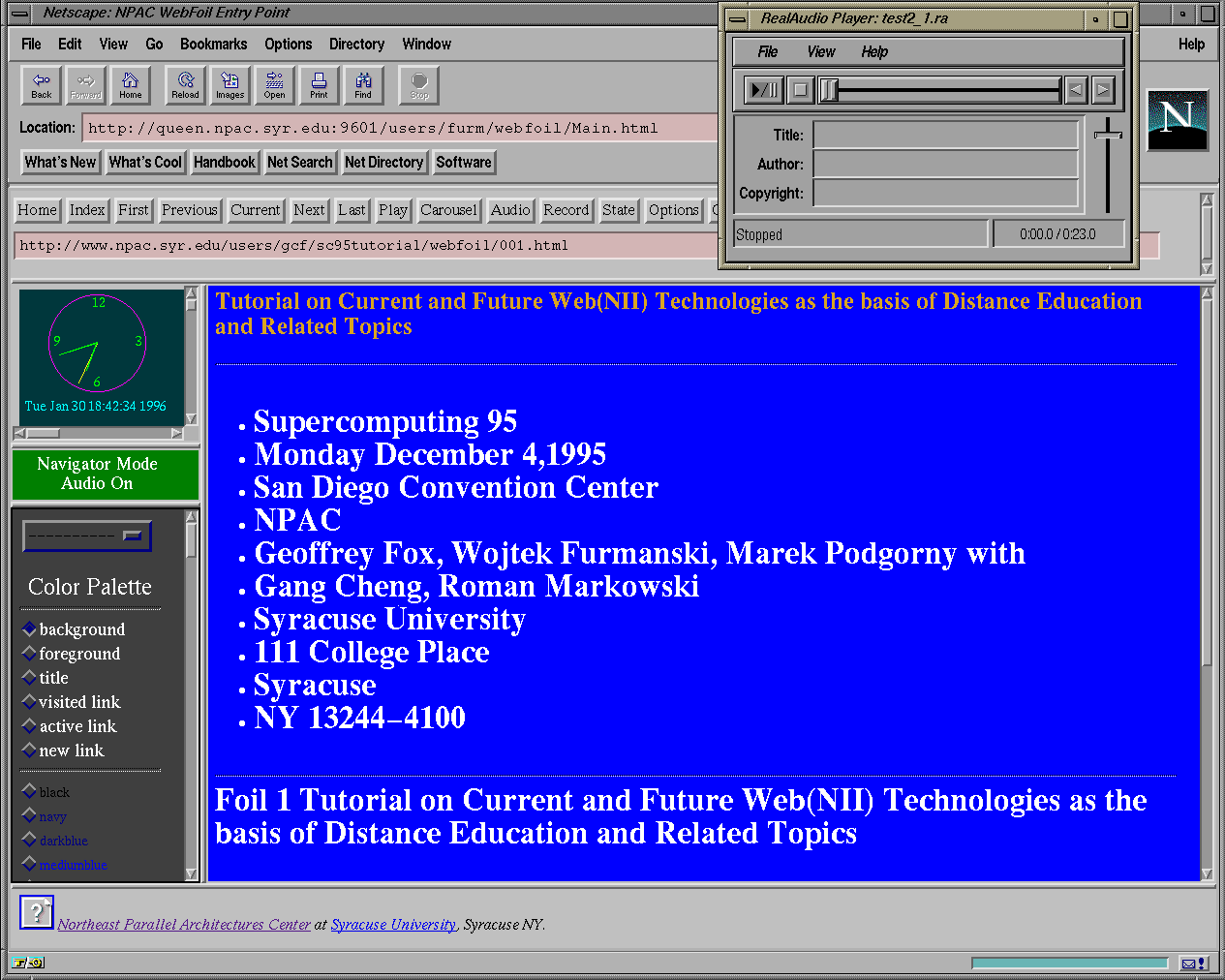The width and height of the screenshot is (1225, 980).
Task: Go to Home via toolbar icon
Action: (x=131, y=85)
